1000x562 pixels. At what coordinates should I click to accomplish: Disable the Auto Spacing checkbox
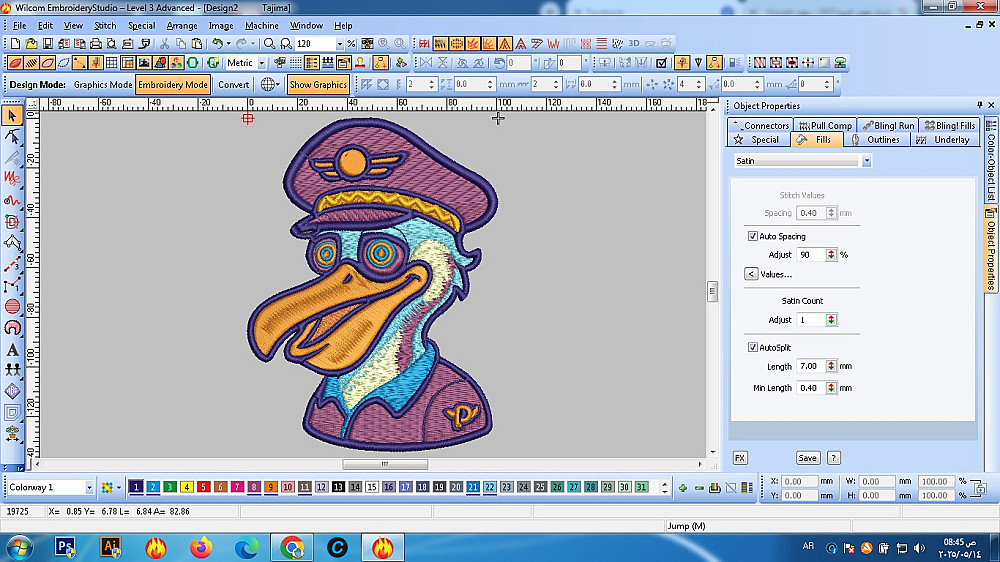[x=753, y=237]
